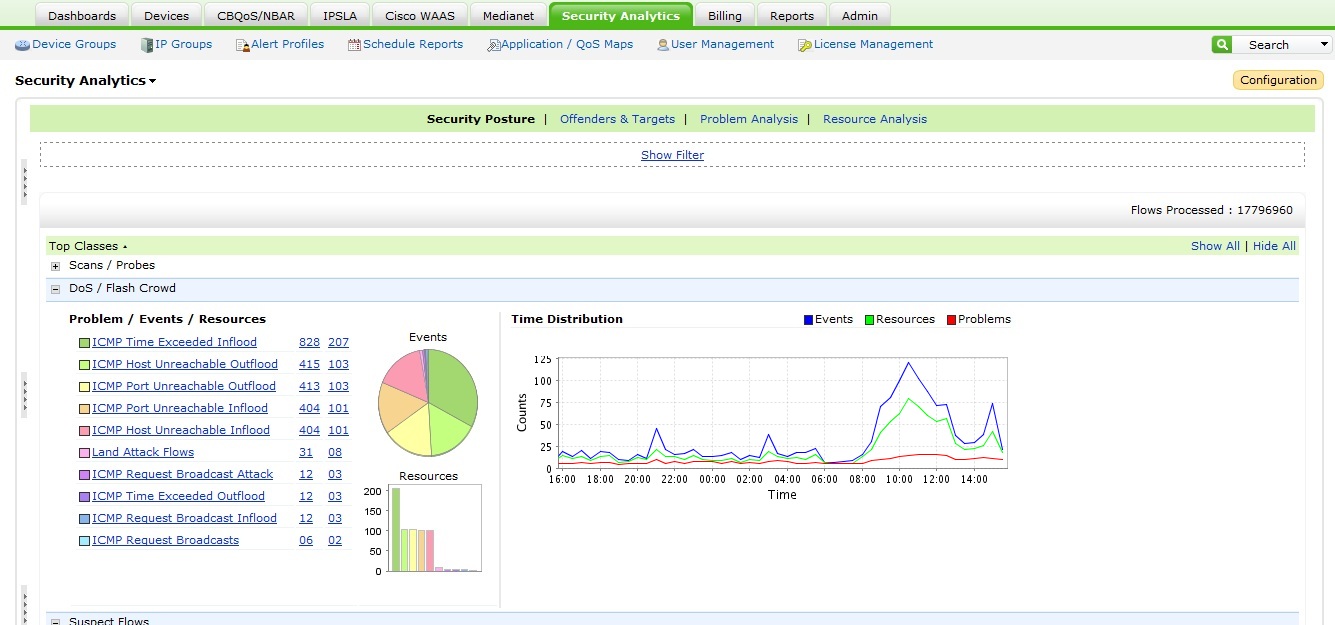Click the green search magnifier icon

click(1221, 45)
